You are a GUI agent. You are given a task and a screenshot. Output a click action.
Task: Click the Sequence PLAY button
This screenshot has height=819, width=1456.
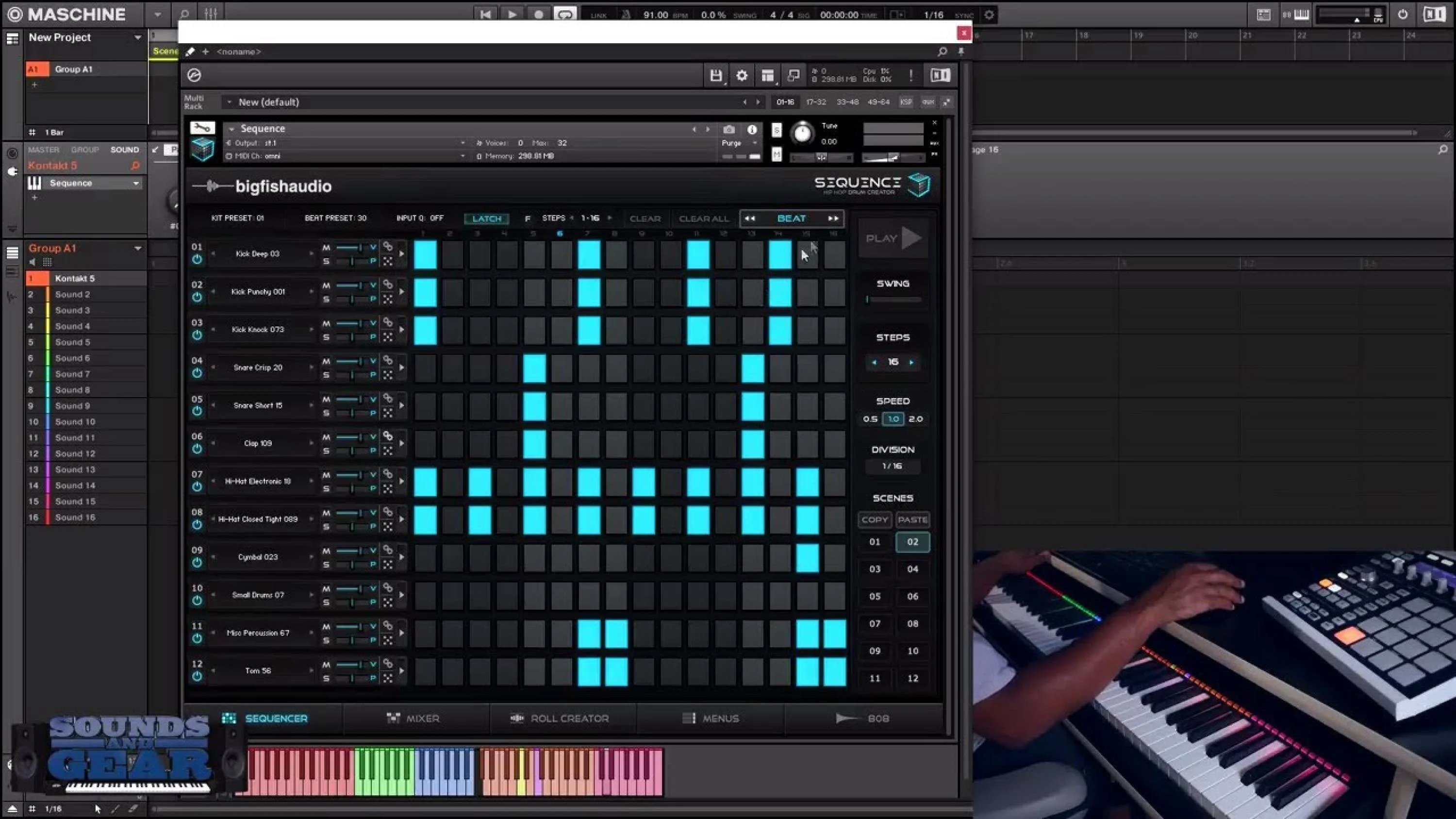(893, 238)
